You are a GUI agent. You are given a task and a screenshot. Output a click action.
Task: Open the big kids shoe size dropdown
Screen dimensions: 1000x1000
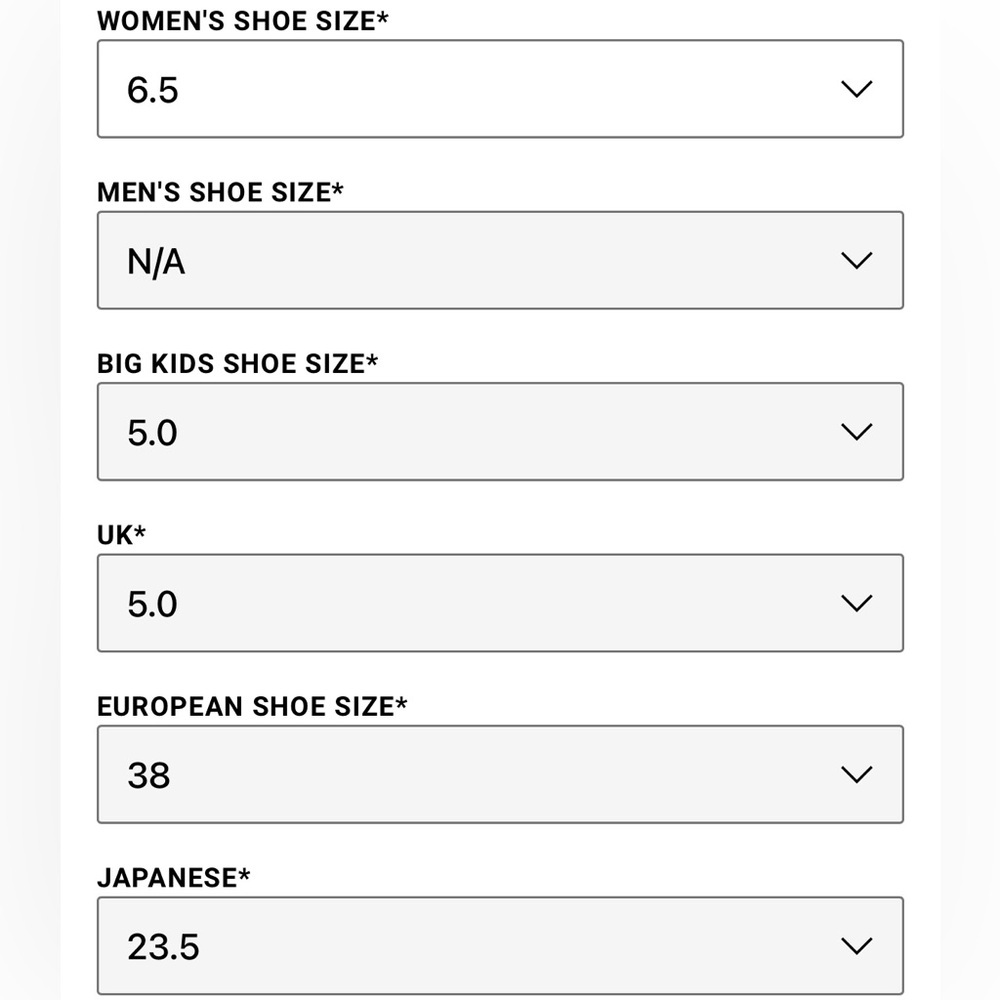(x=498, y=432)
